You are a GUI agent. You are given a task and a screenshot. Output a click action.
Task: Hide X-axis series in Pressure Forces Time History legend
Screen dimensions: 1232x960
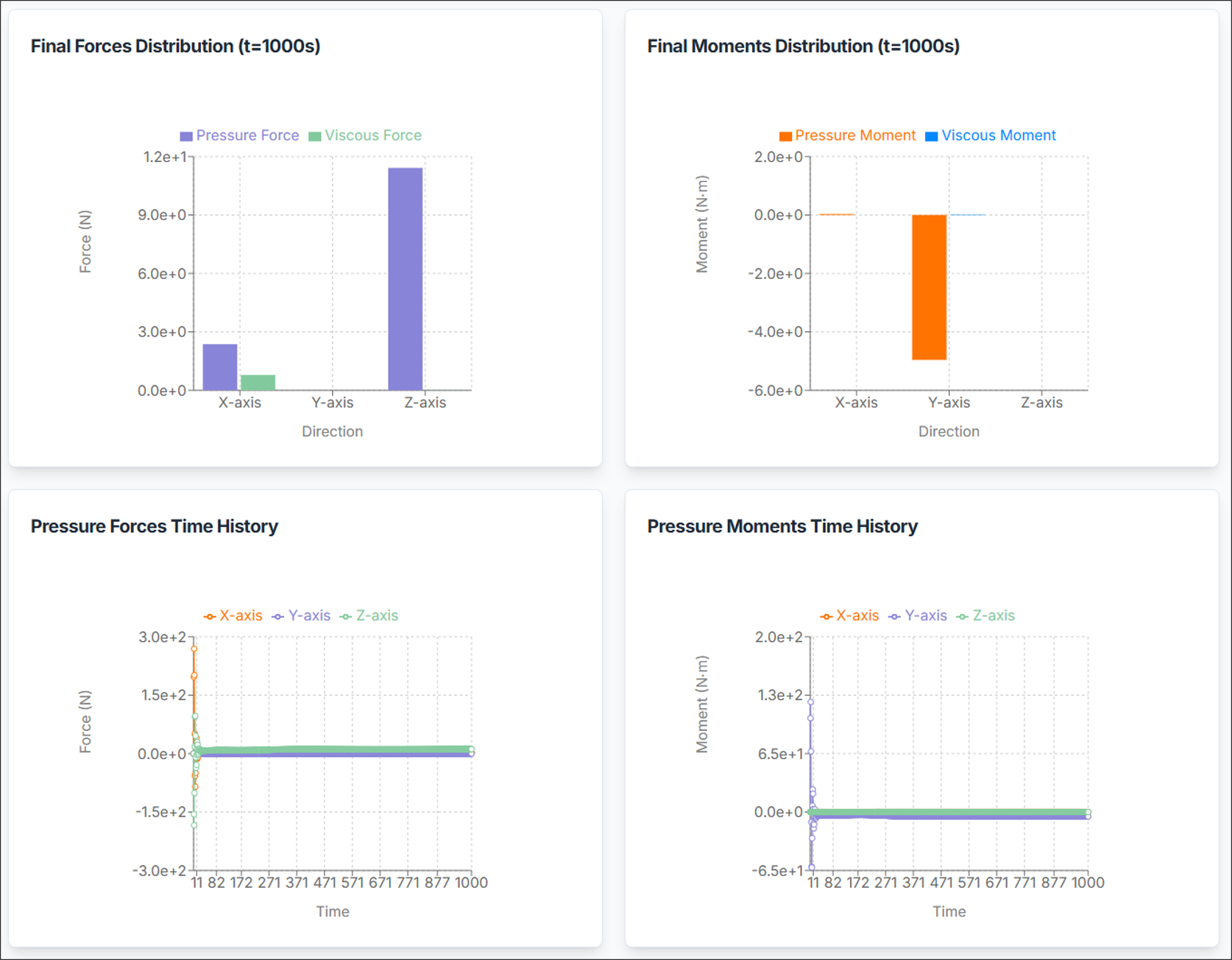click(x=233, y=615)
